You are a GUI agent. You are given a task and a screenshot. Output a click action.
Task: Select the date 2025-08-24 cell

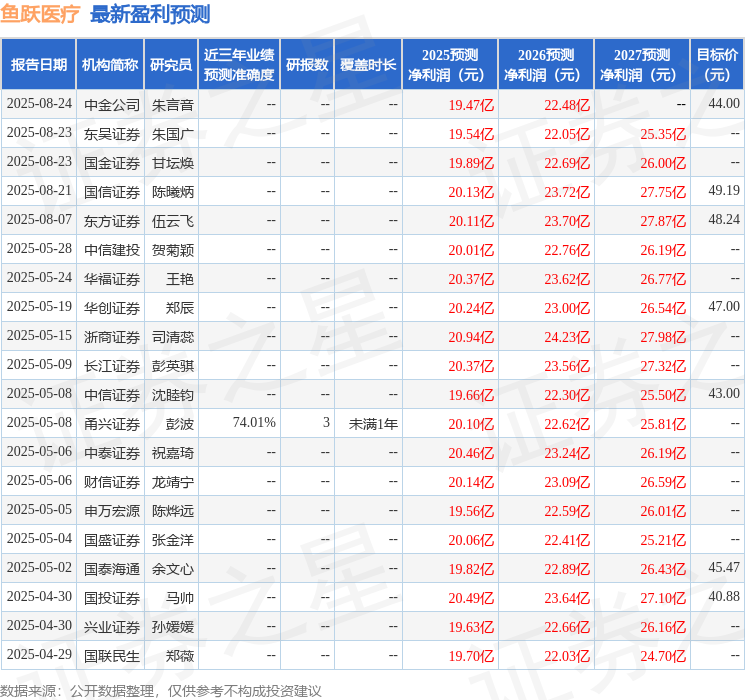click(x=39, y=104)
